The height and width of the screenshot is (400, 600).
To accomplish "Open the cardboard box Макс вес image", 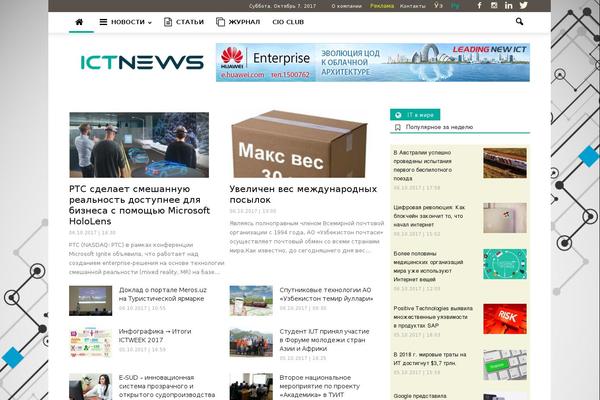I will point(299,144).
